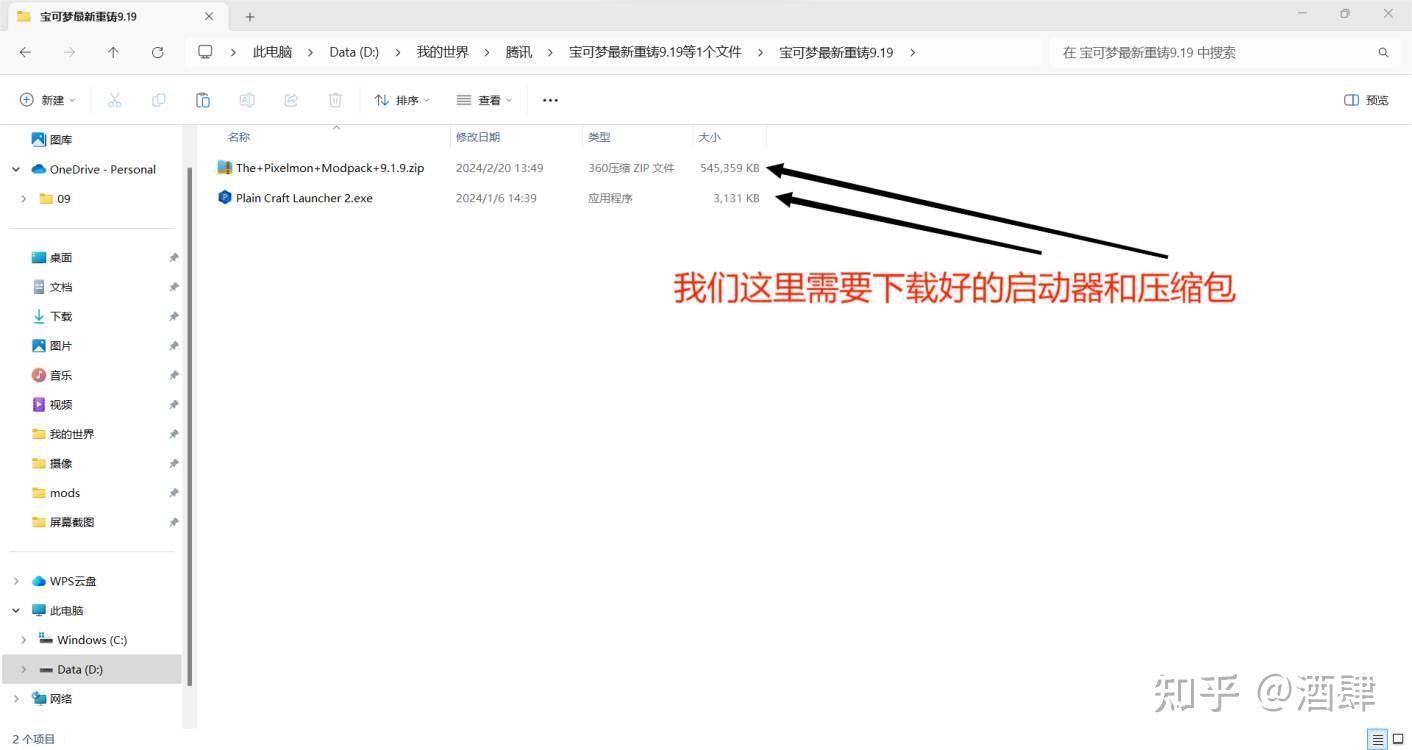Switch to details view layout
This screenshot has width=1412, height=750.
(x=1378, y=740)
